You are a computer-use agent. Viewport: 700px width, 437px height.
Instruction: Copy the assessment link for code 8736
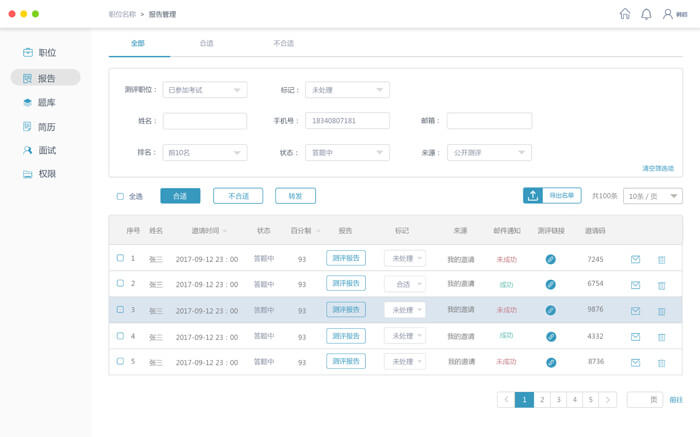click(551, 362)
